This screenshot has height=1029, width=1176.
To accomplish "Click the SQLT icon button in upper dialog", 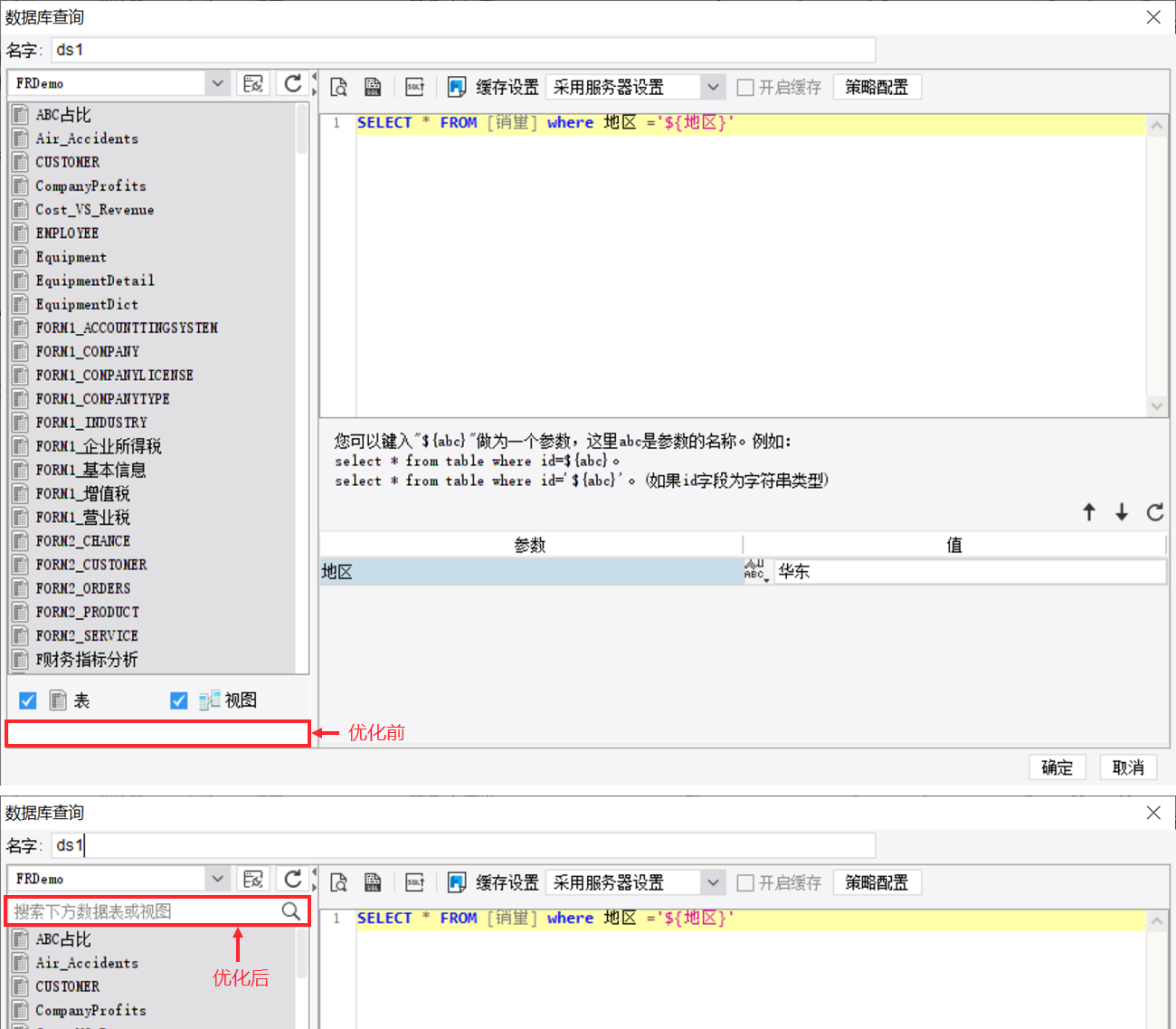I will click(415, 87).
